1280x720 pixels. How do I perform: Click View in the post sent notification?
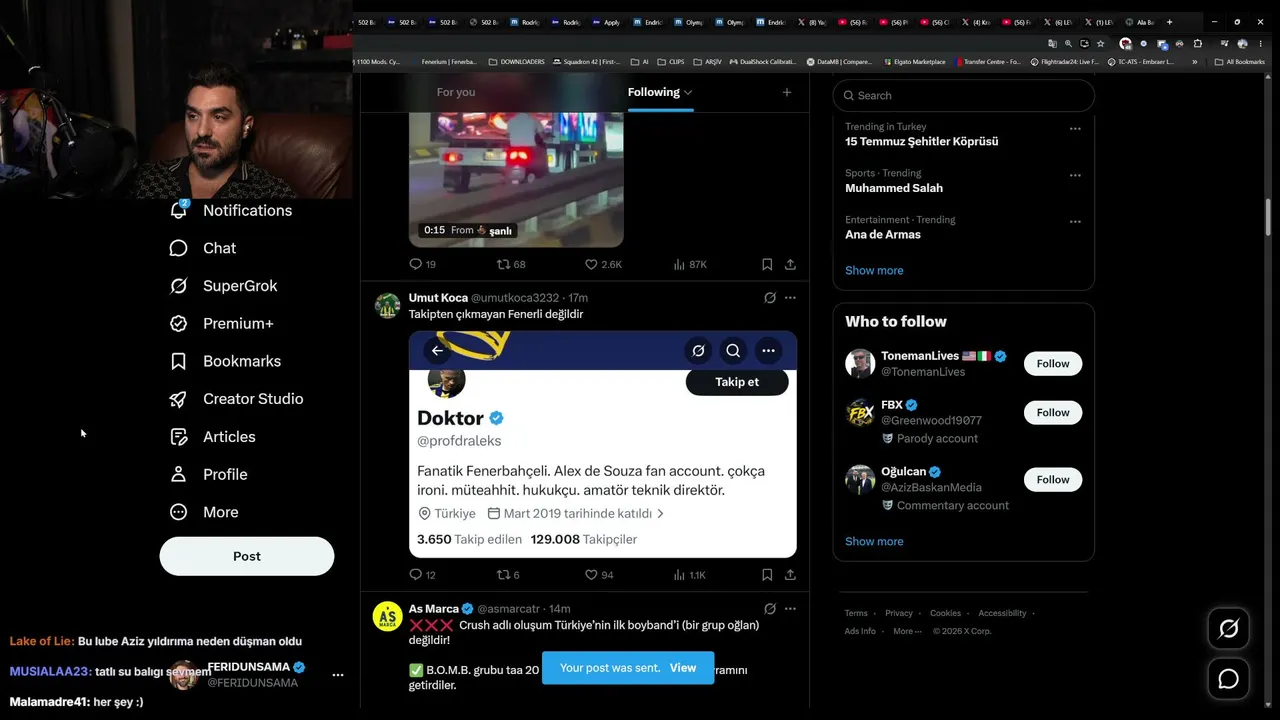[x=683, y=668]
